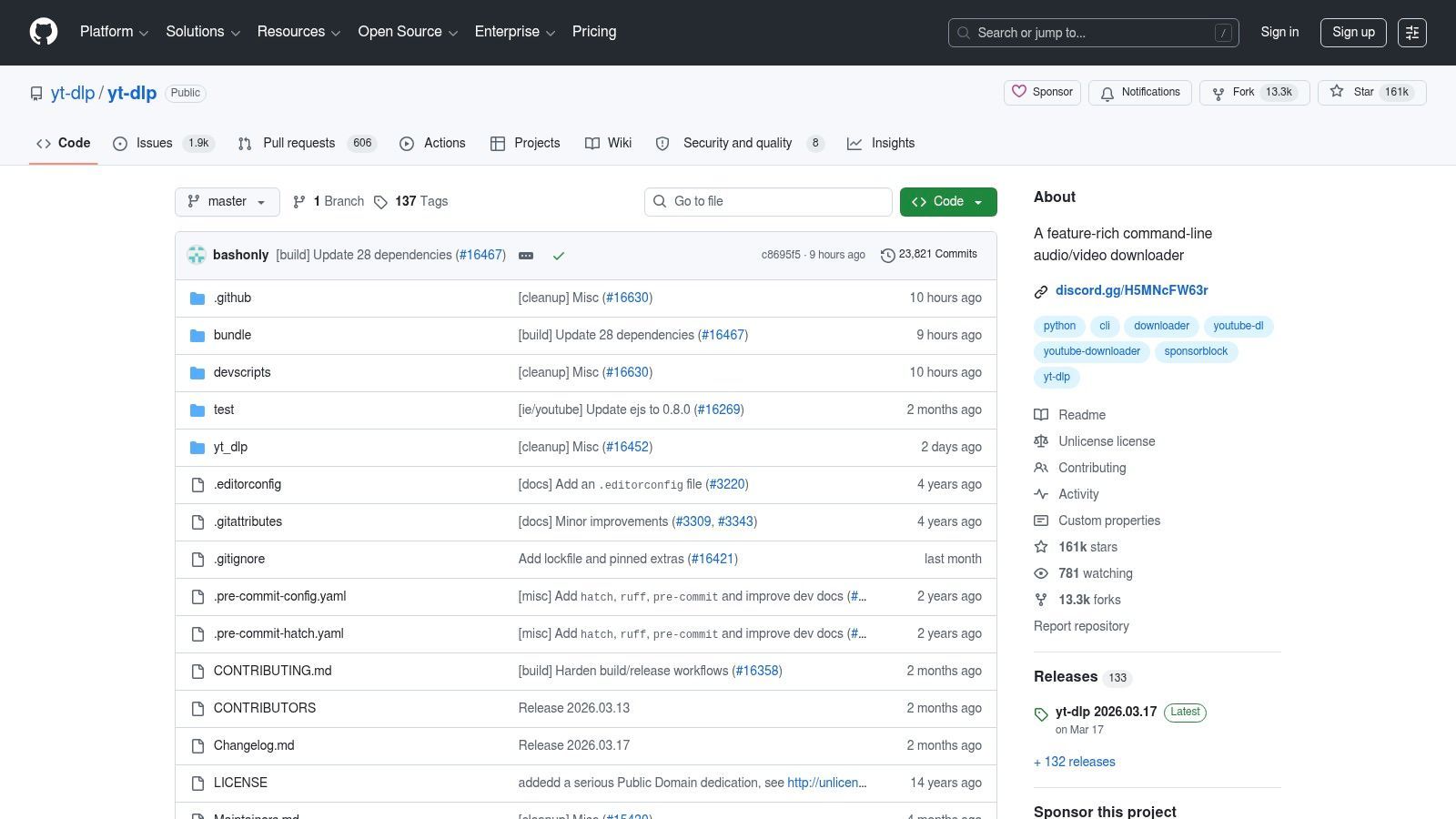
Task: Go to the GitHub home logo
Action: [44, 32]
